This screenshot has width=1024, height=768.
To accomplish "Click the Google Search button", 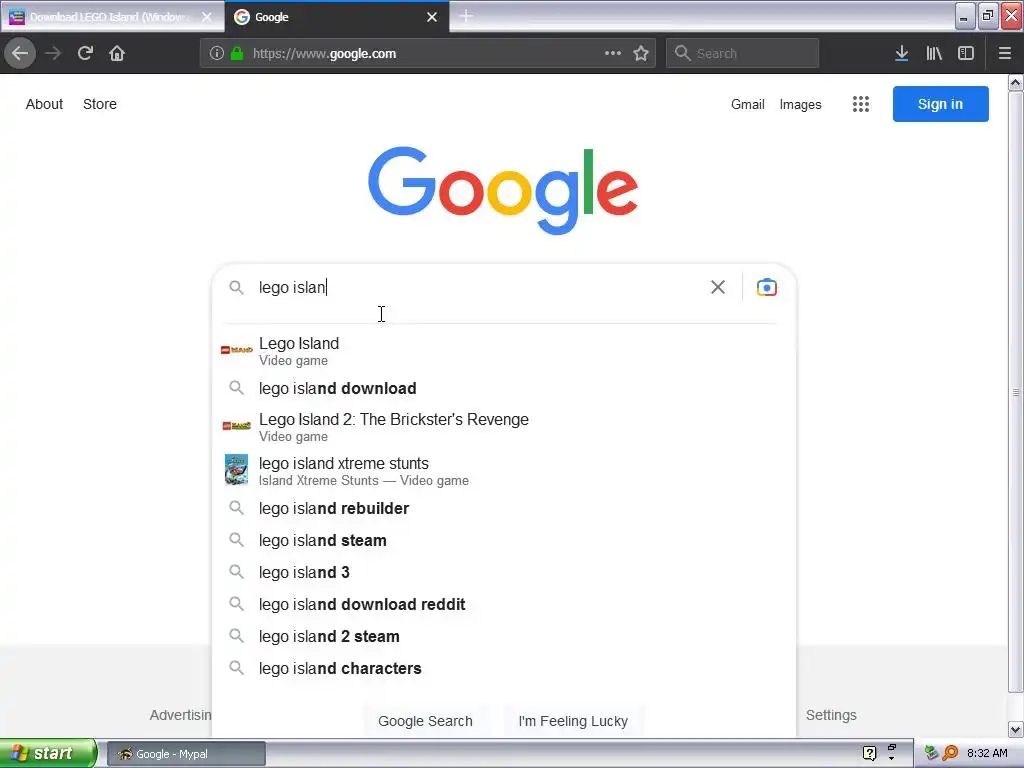I will (x=425, y=721).
